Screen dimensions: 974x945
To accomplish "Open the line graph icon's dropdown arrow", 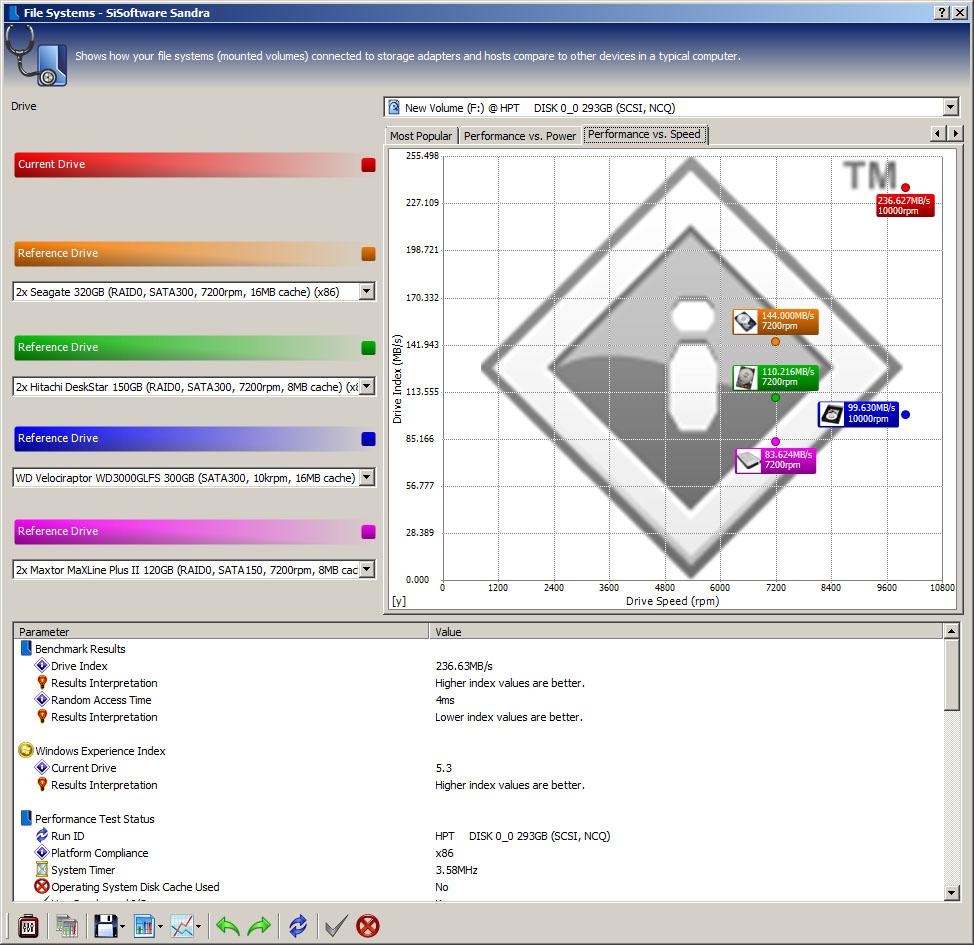I will (198, 927).
